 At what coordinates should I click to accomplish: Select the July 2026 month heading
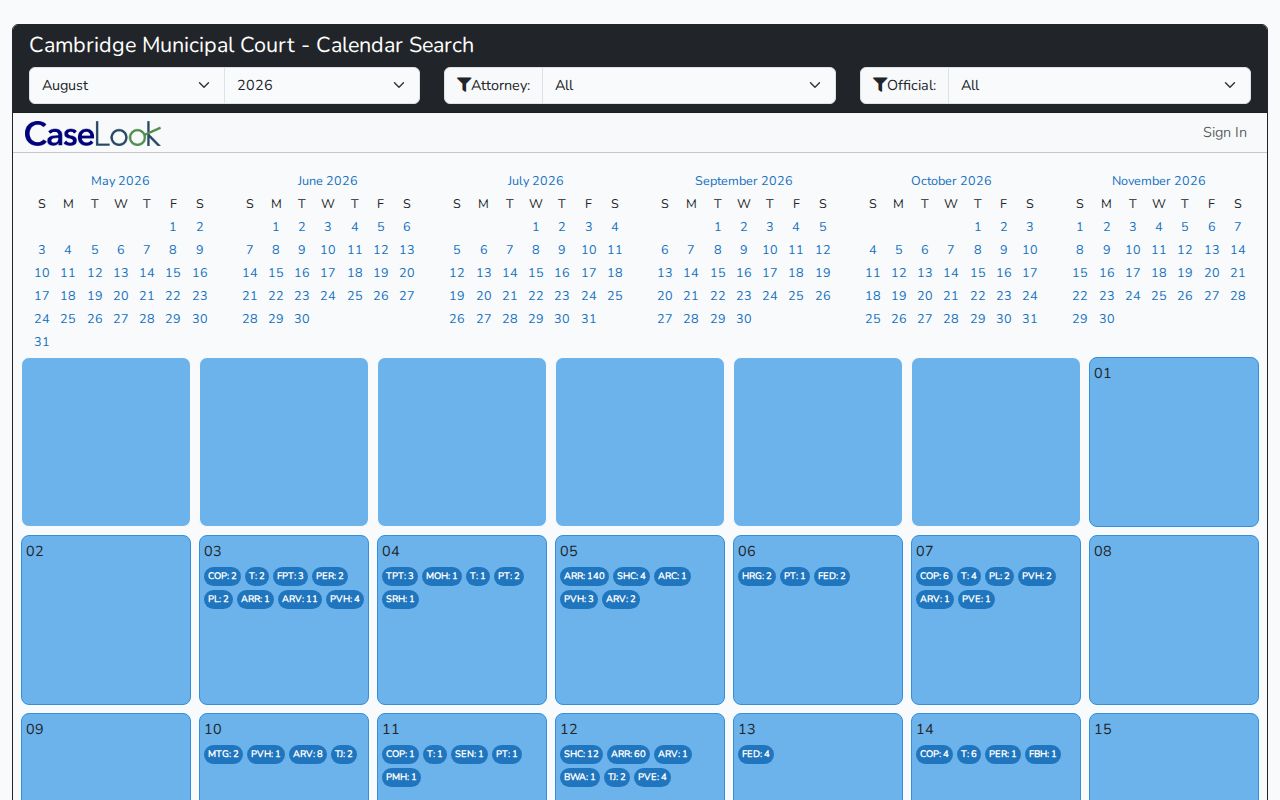point(535,181)
